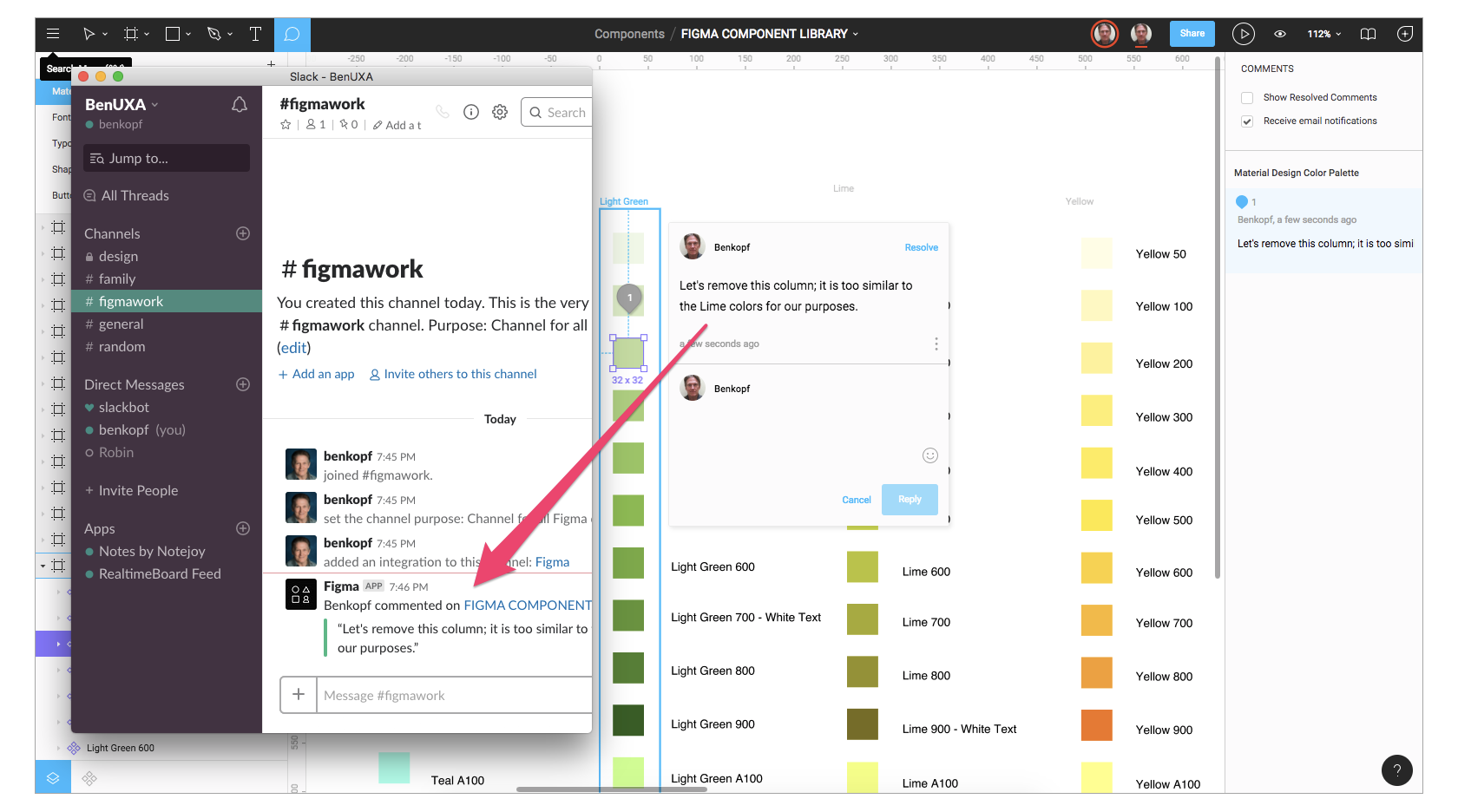The image size is (1458, 812).
Task: Open Slack channel settings gear
Action: (500, 112)
